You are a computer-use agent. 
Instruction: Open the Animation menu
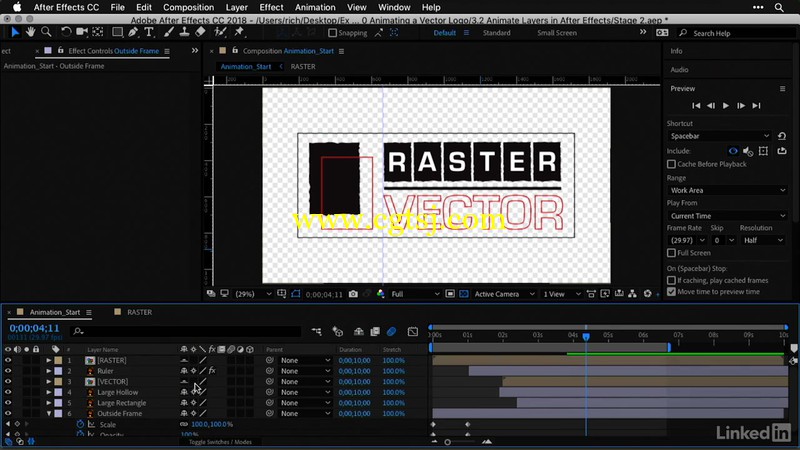click(315, 7)
